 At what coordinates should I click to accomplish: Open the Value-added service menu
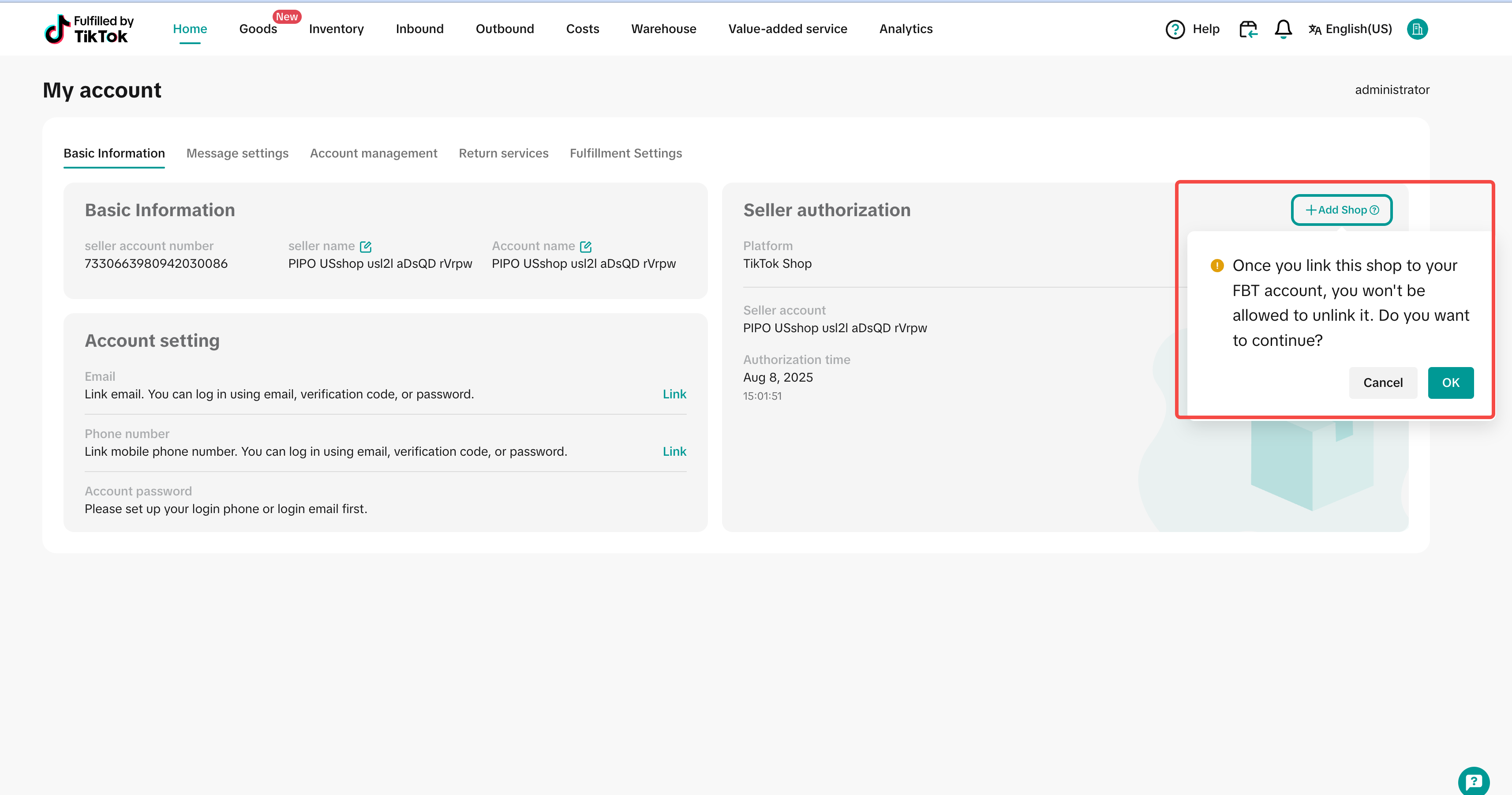tap(788, 29)
